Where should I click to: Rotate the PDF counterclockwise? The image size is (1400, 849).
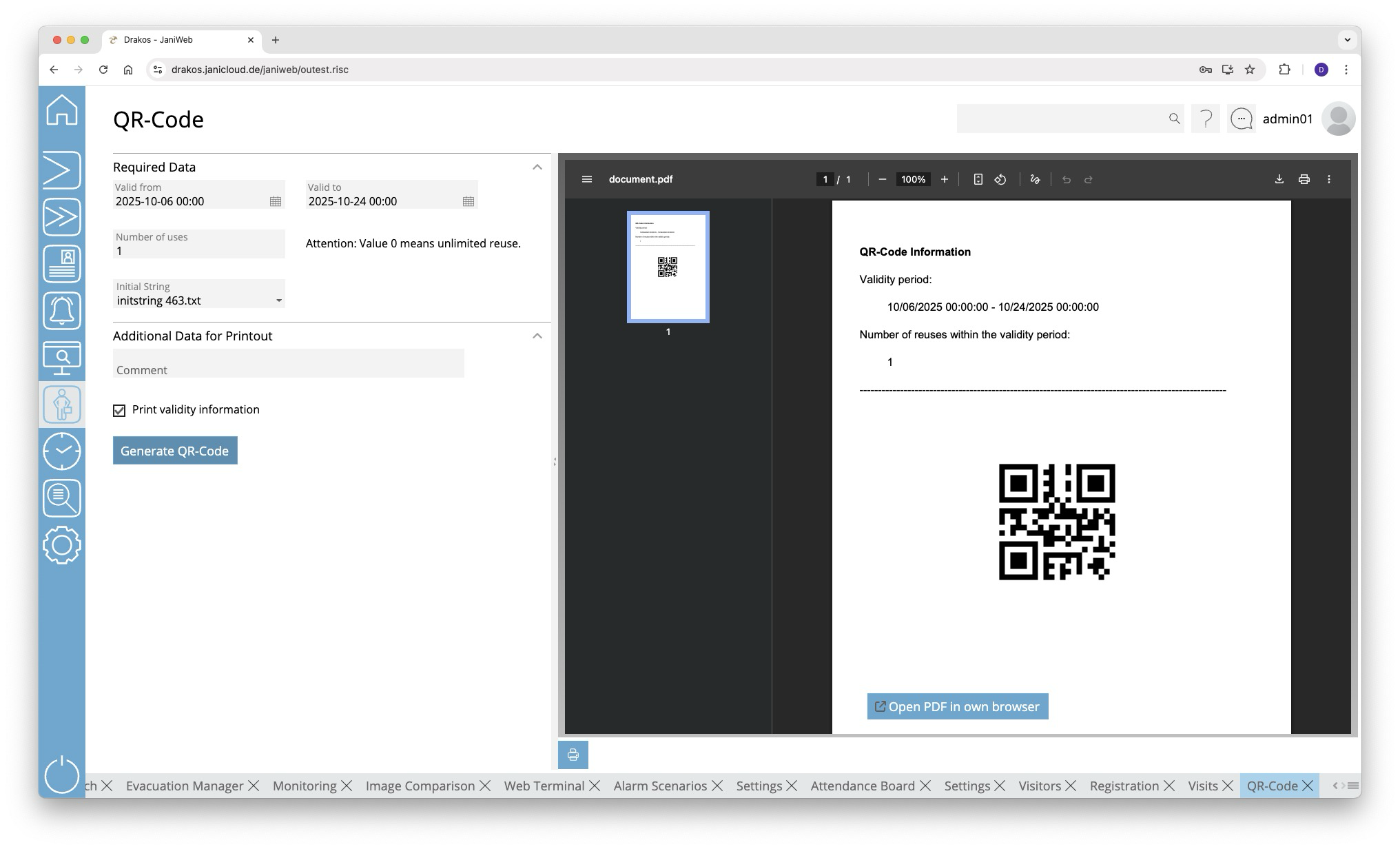[x=1000, y=179]
